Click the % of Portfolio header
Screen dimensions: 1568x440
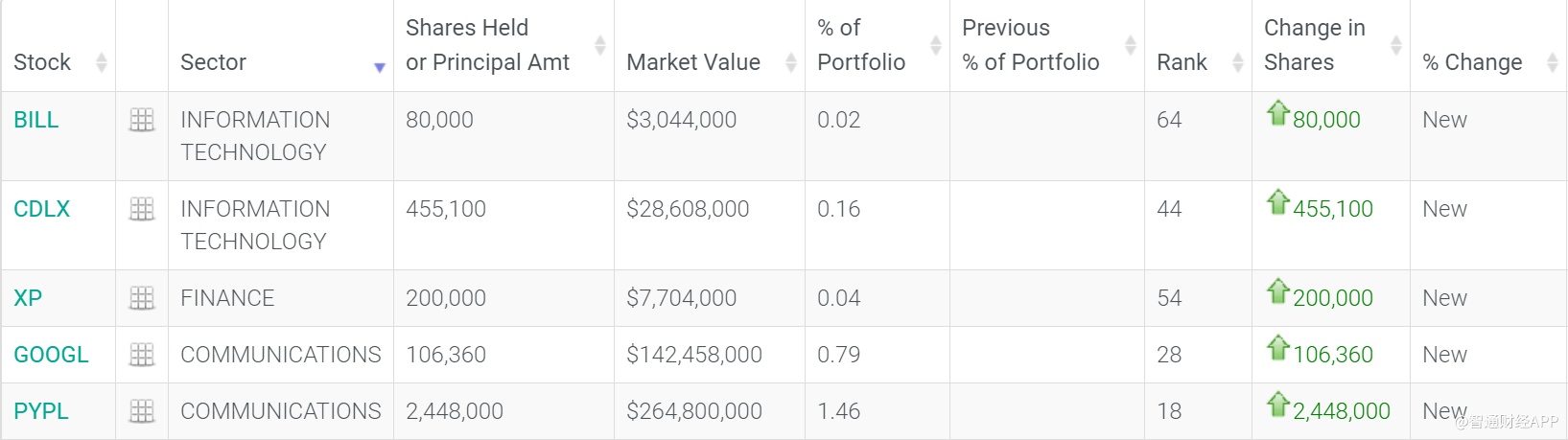point(860,45)
